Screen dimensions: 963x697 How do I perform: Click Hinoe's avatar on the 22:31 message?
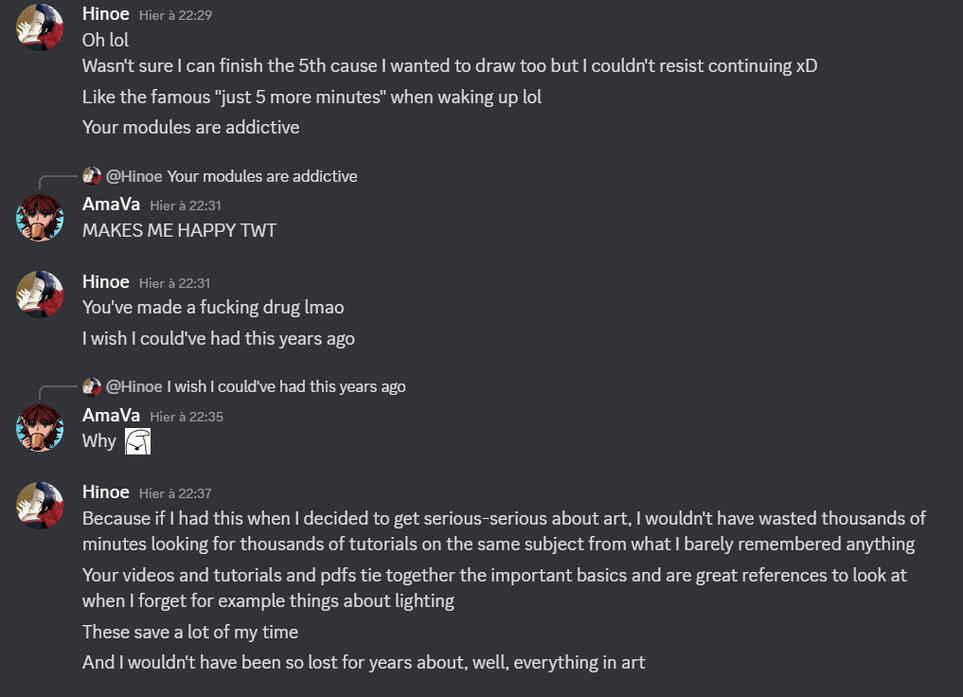(x=40, y=294)
